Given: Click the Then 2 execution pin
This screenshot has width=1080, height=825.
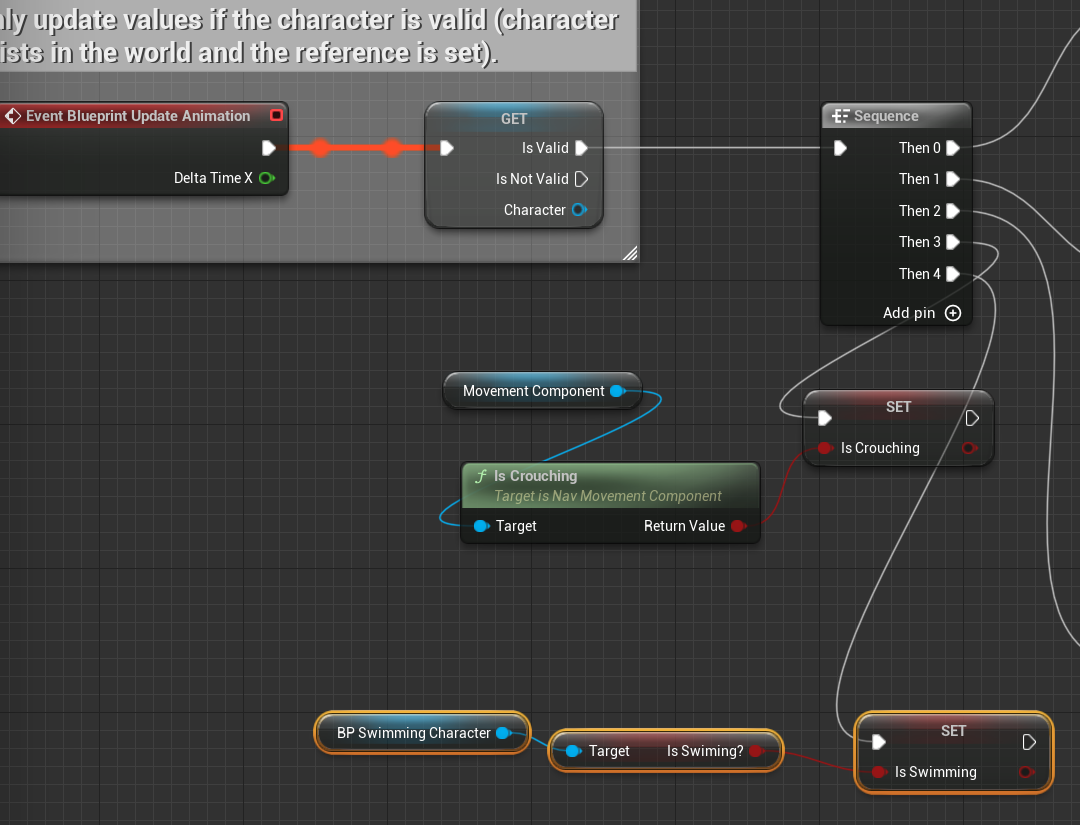Looking at the screenshot, I should coord(953,211).
